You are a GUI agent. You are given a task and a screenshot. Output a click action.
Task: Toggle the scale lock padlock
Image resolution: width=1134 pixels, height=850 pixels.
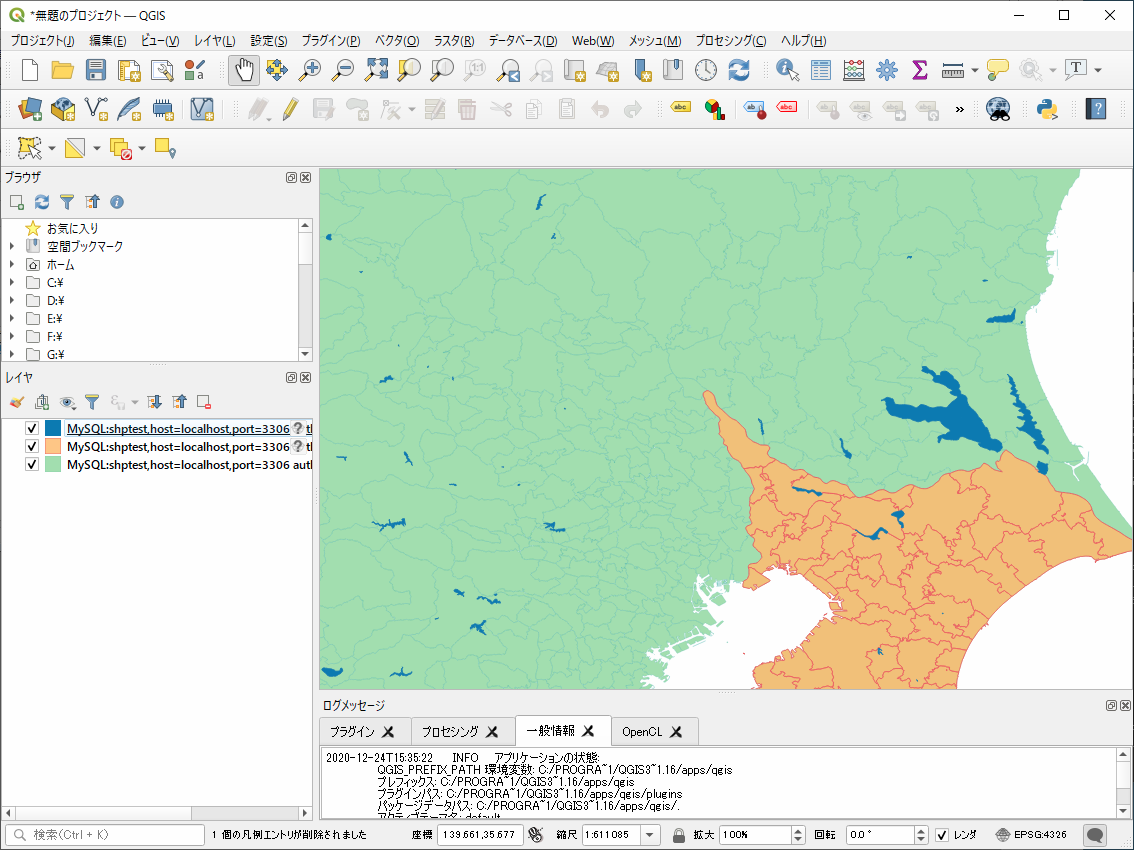click(678, 835)
